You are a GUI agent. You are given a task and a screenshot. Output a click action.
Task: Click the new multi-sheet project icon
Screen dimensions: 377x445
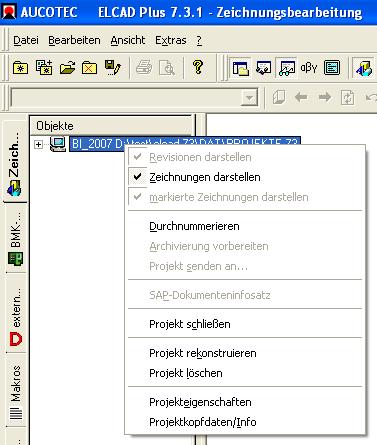[x=44, y=68]
